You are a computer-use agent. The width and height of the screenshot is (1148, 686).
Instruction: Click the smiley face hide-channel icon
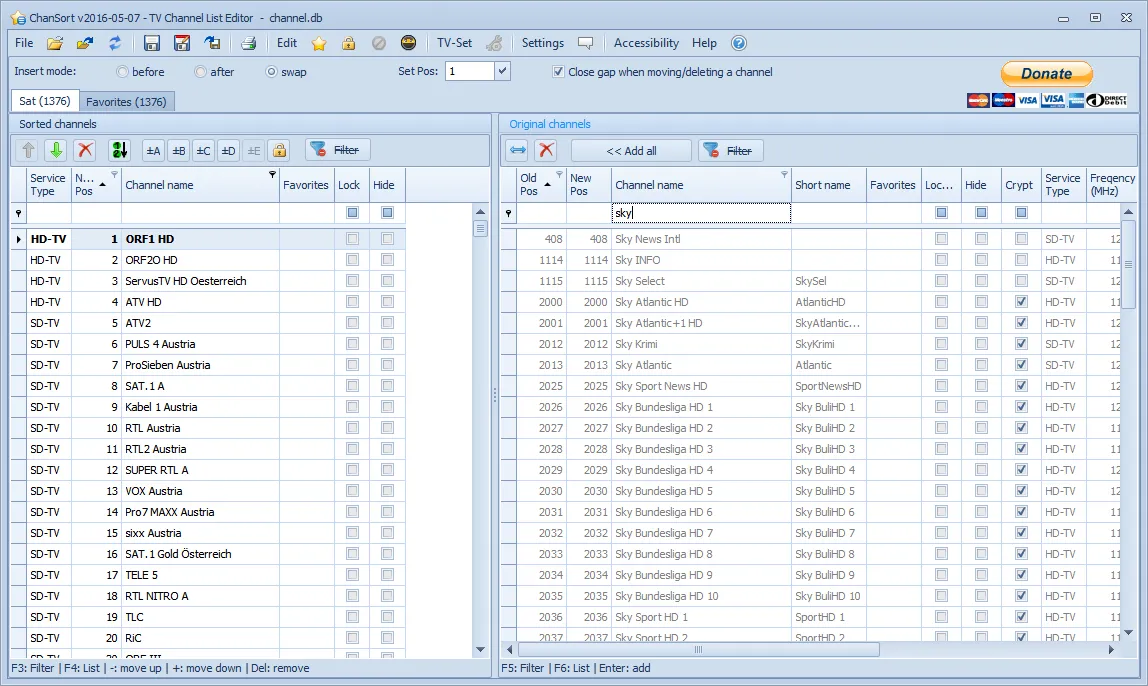click(x=409, y=43)
